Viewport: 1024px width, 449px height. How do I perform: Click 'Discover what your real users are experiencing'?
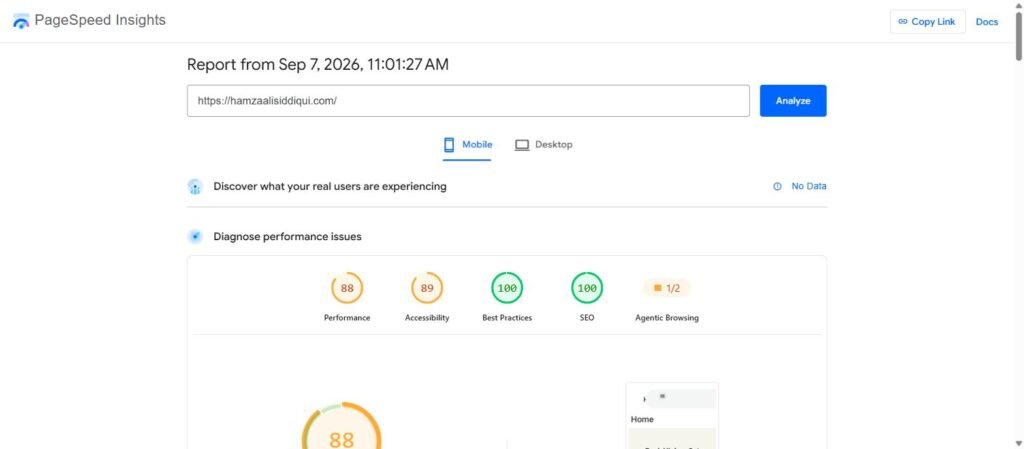point(330,187)
